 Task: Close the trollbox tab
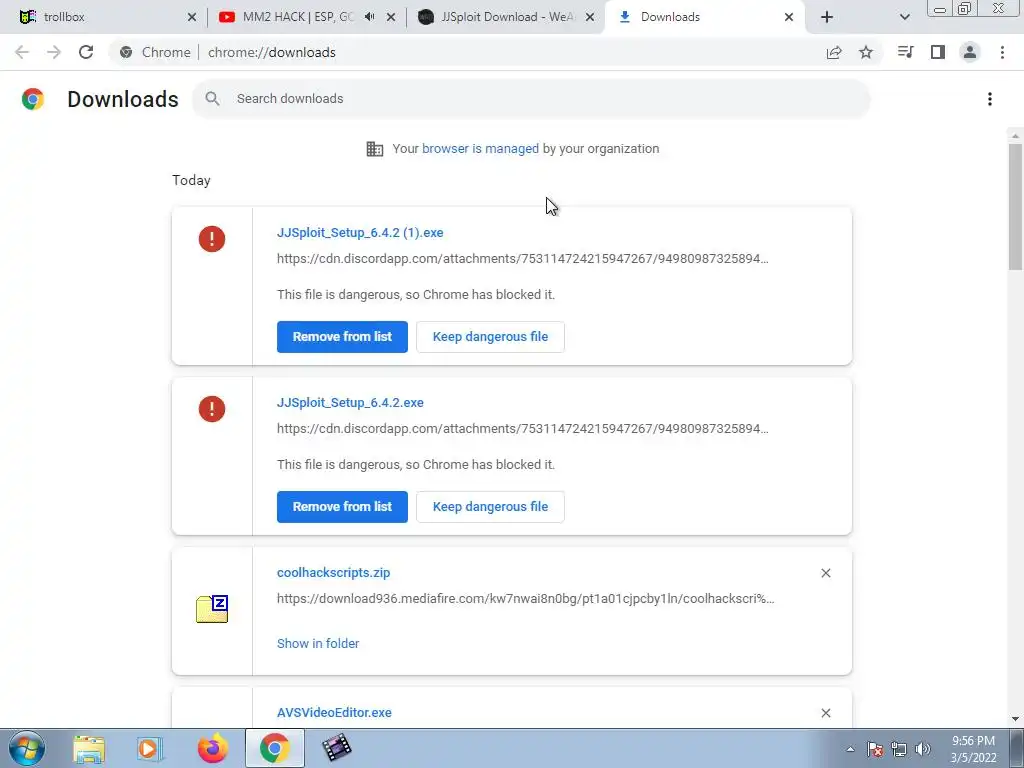[x=191, y=18]
